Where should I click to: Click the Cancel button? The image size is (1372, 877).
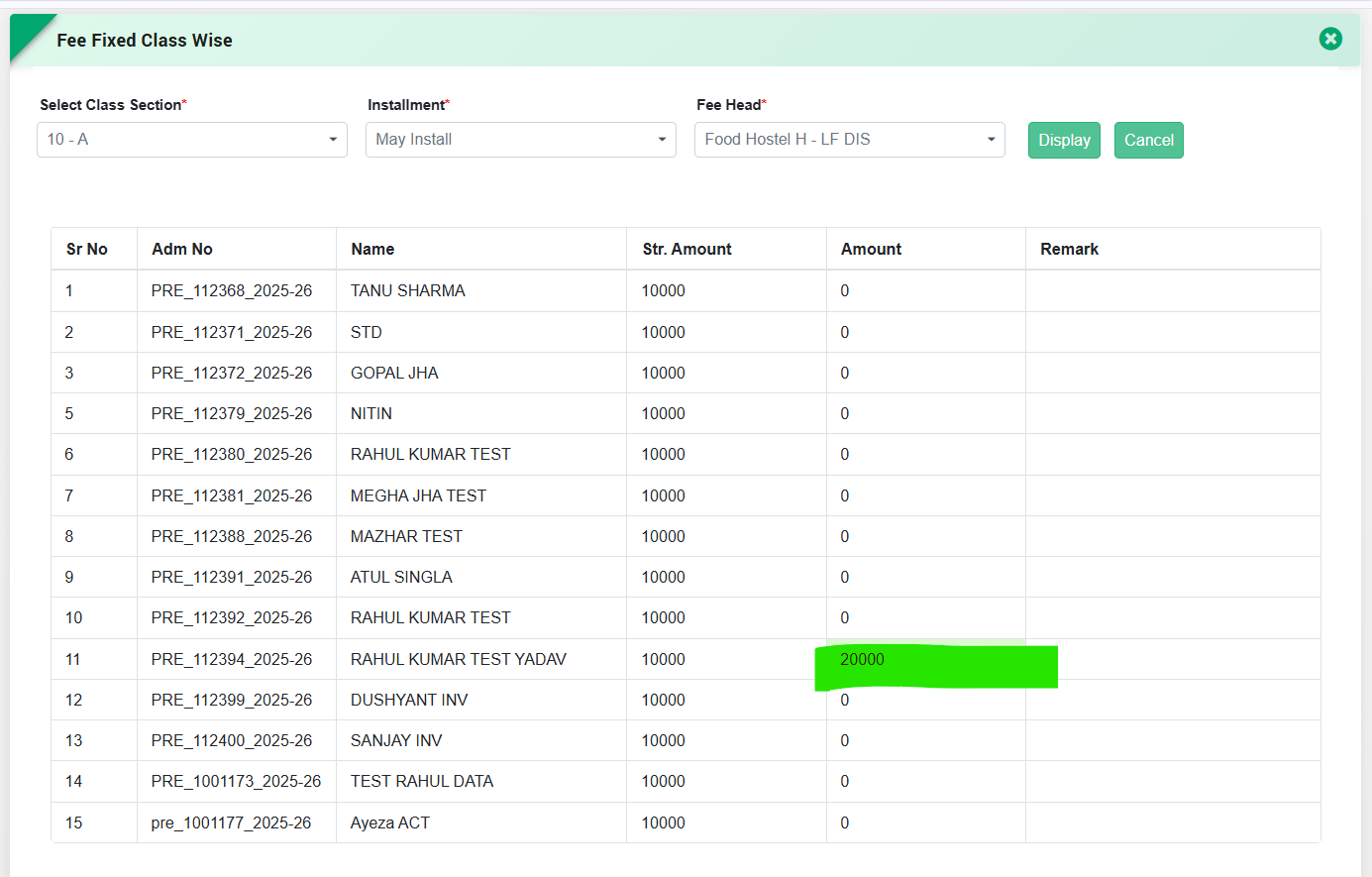click(1149, 140)
